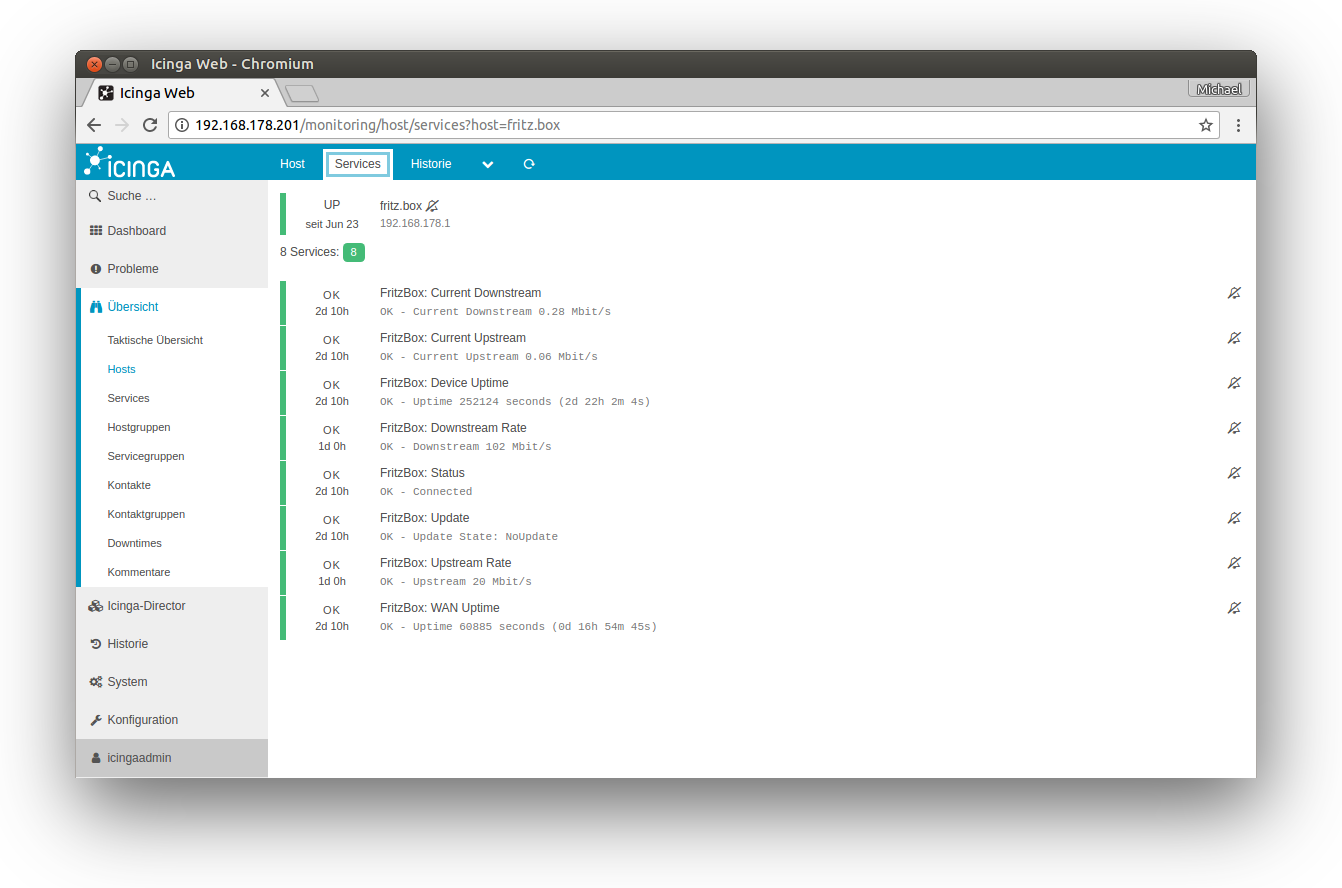Screen dimensions: 1342x888
Task: Open FritzBox: Status service
Action: 422,473
